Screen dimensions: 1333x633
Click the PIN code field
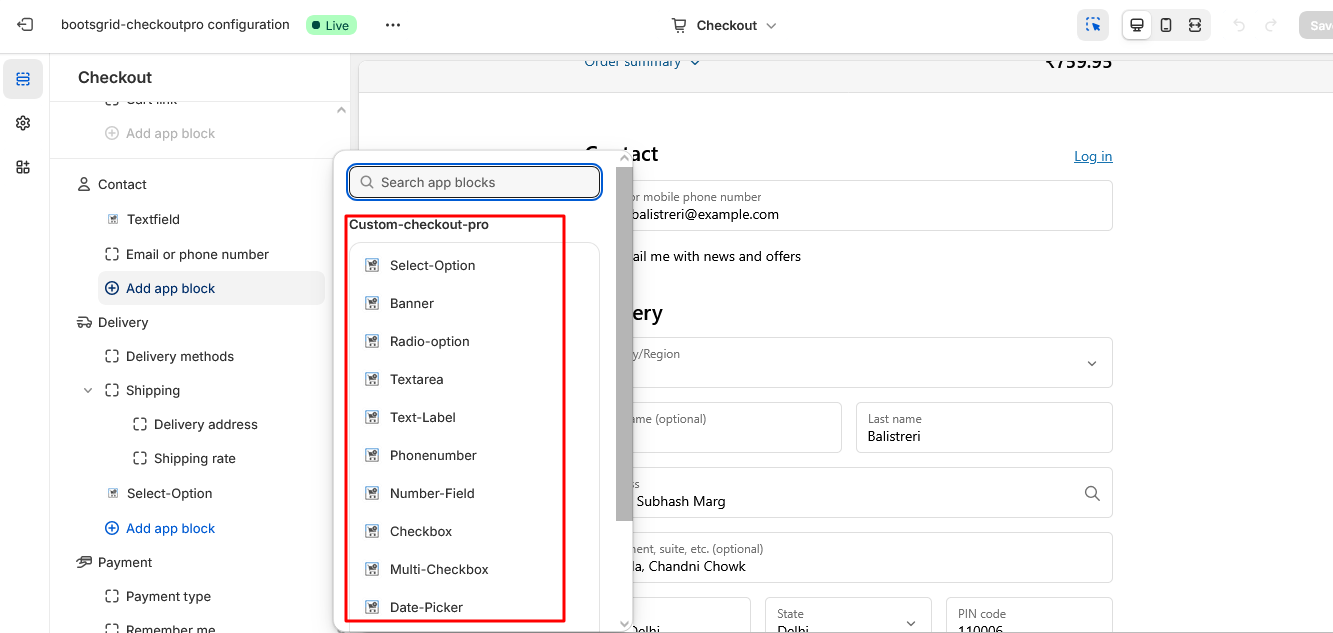[1029, 615]
